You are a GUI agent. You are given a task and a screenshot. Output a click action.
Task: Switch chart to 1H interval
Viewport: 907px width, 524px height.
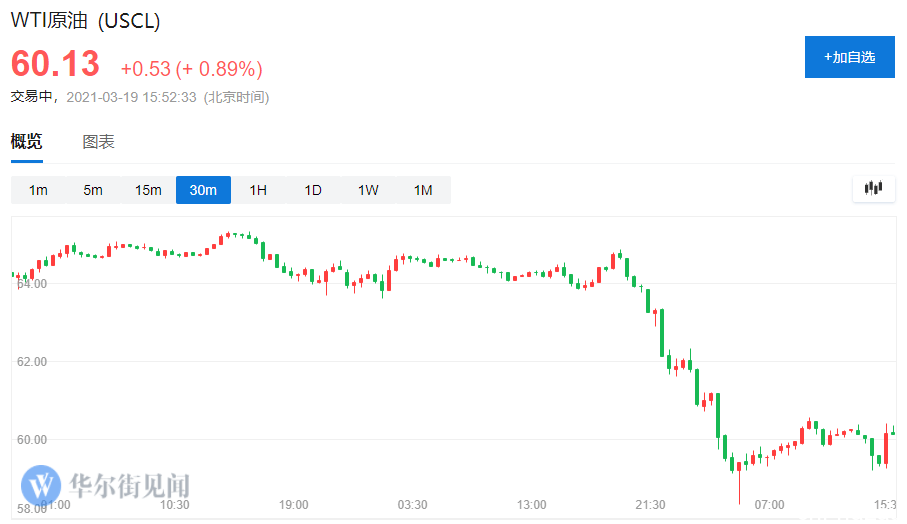coord(258,190)
